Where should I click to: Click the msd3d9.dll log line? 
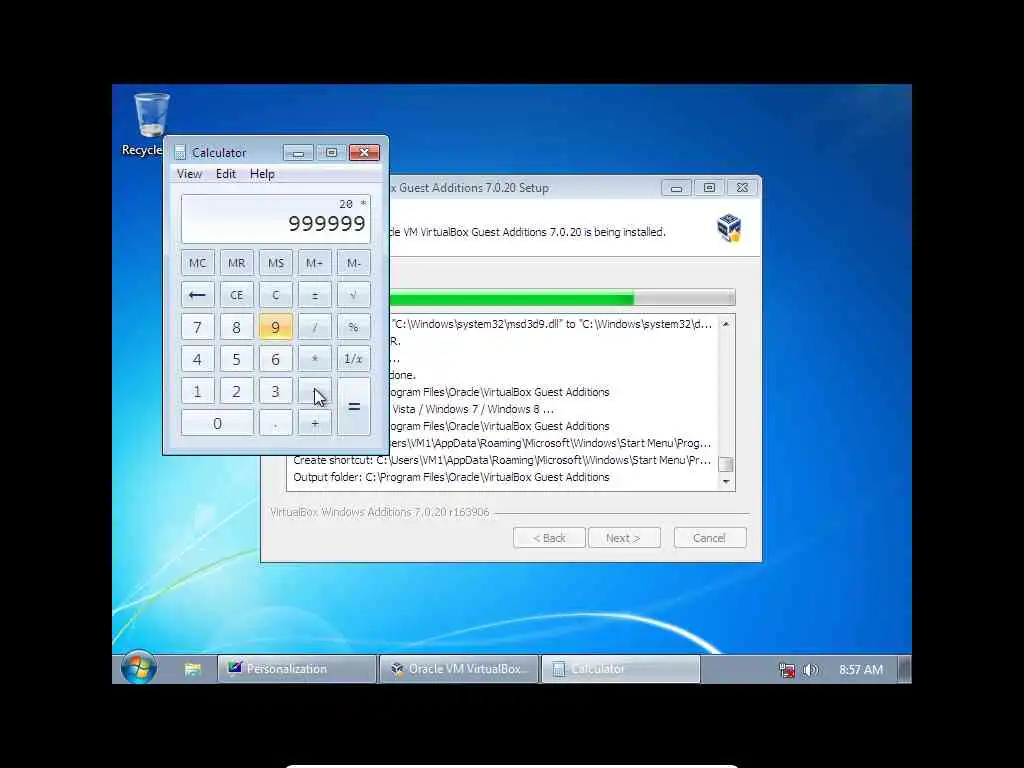[552, 324]
